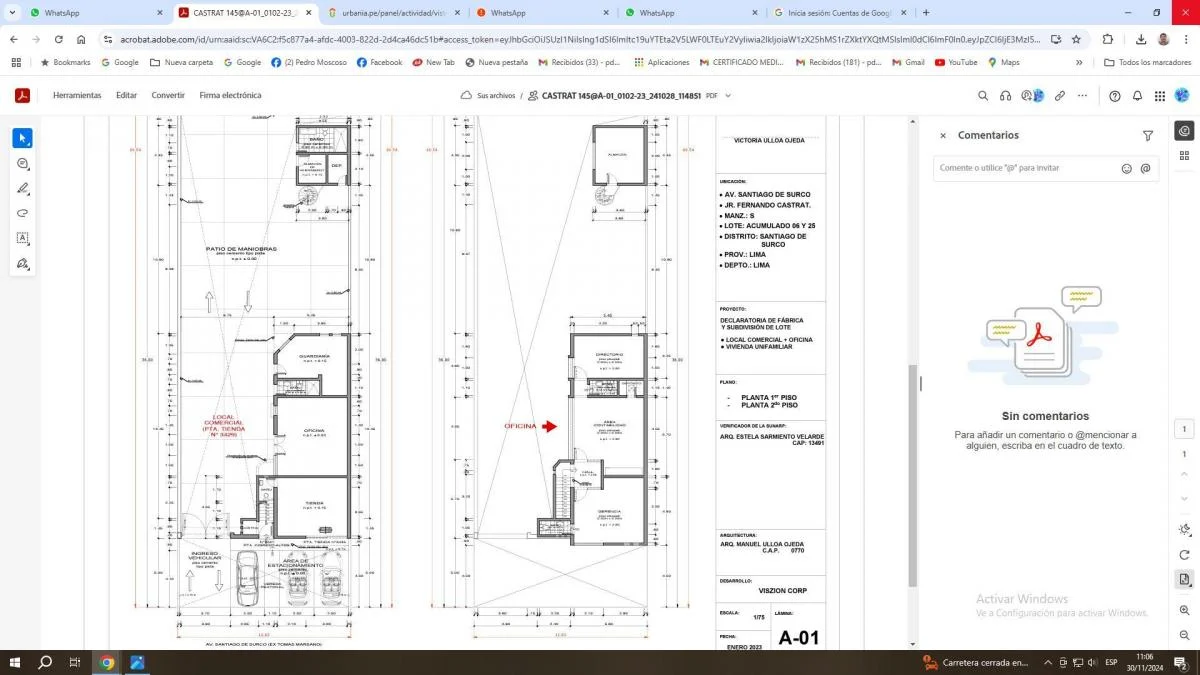Viewport: 1200px width, 675px height.
Task: Open the page display view options icon
Action: pos(1185,579)
